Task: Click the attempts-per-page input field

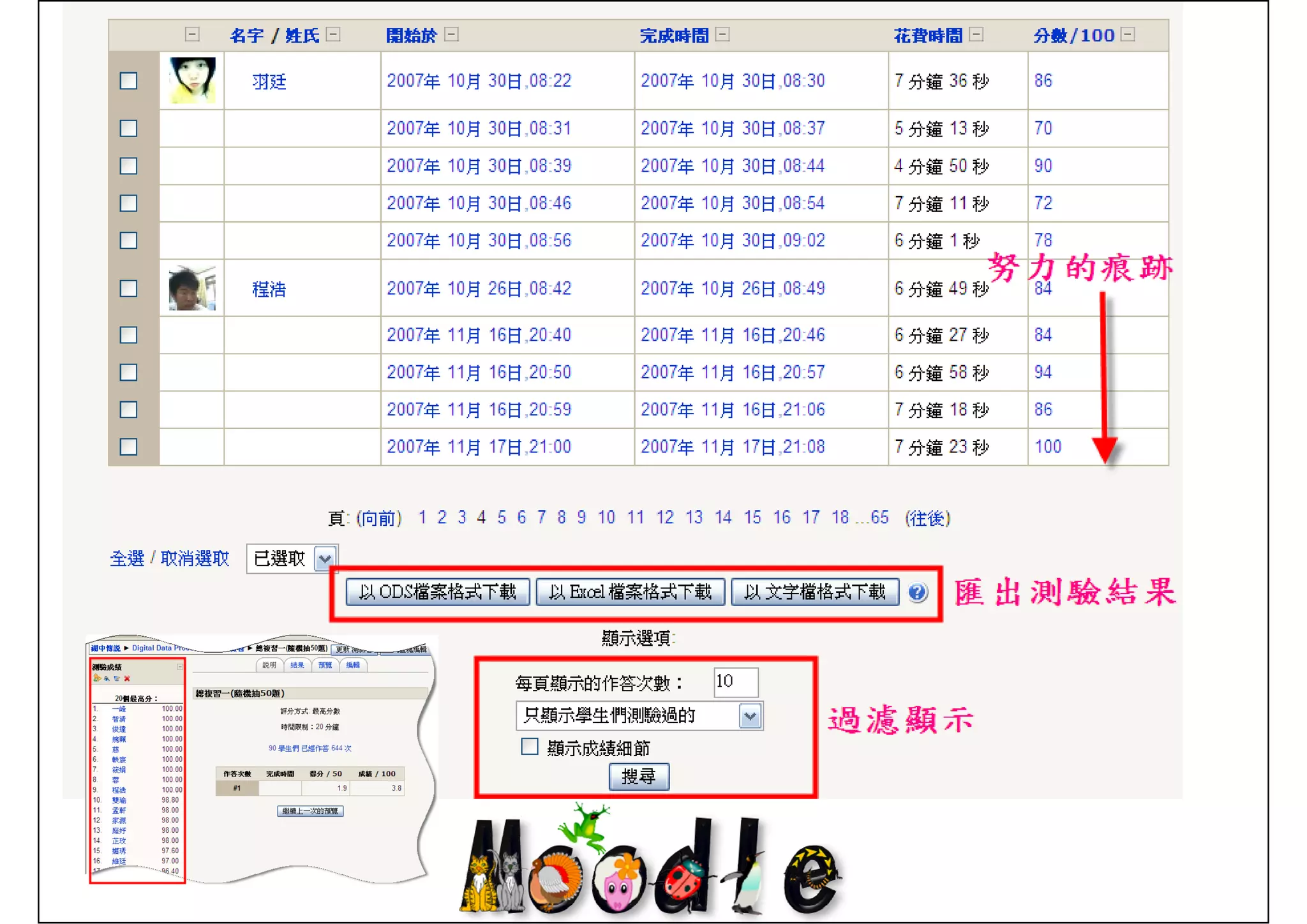Action: coord(735,682)
